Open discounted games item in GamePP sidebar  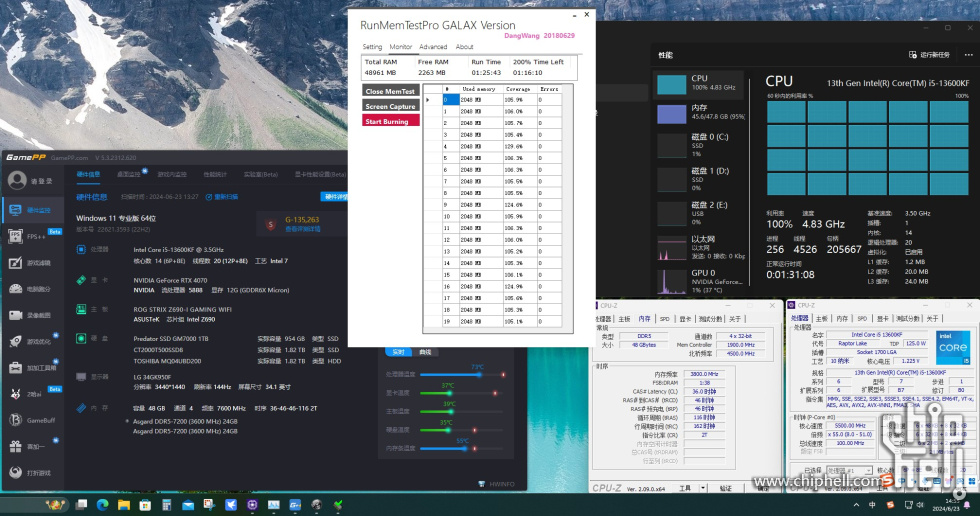pyautogui.click(x=32, y=472)
